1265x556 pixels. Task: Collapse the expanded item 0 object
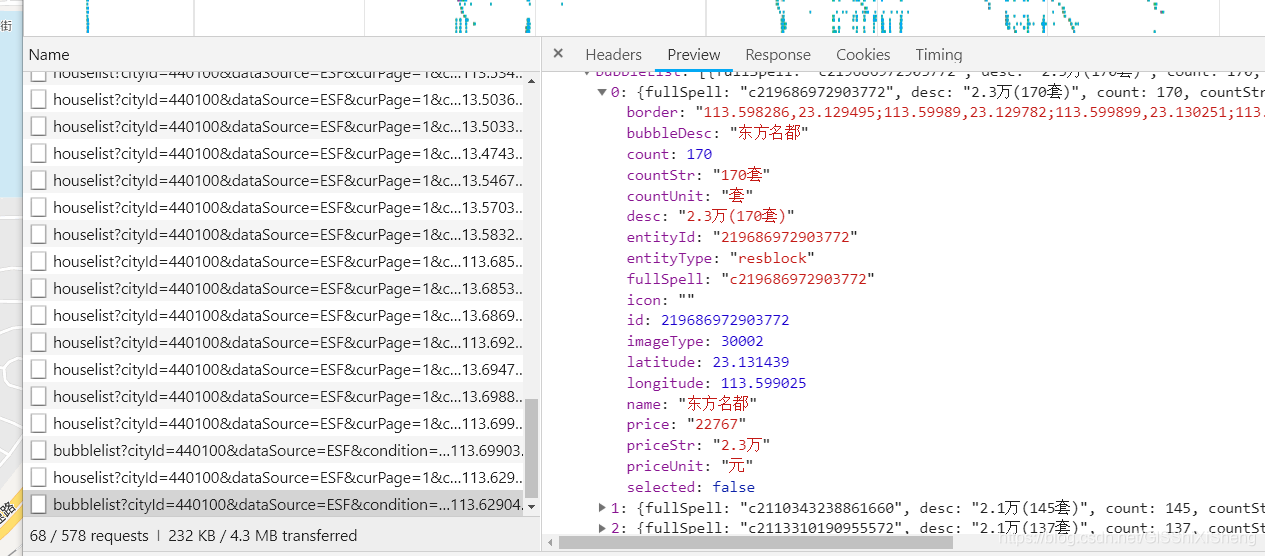point(602,92)
